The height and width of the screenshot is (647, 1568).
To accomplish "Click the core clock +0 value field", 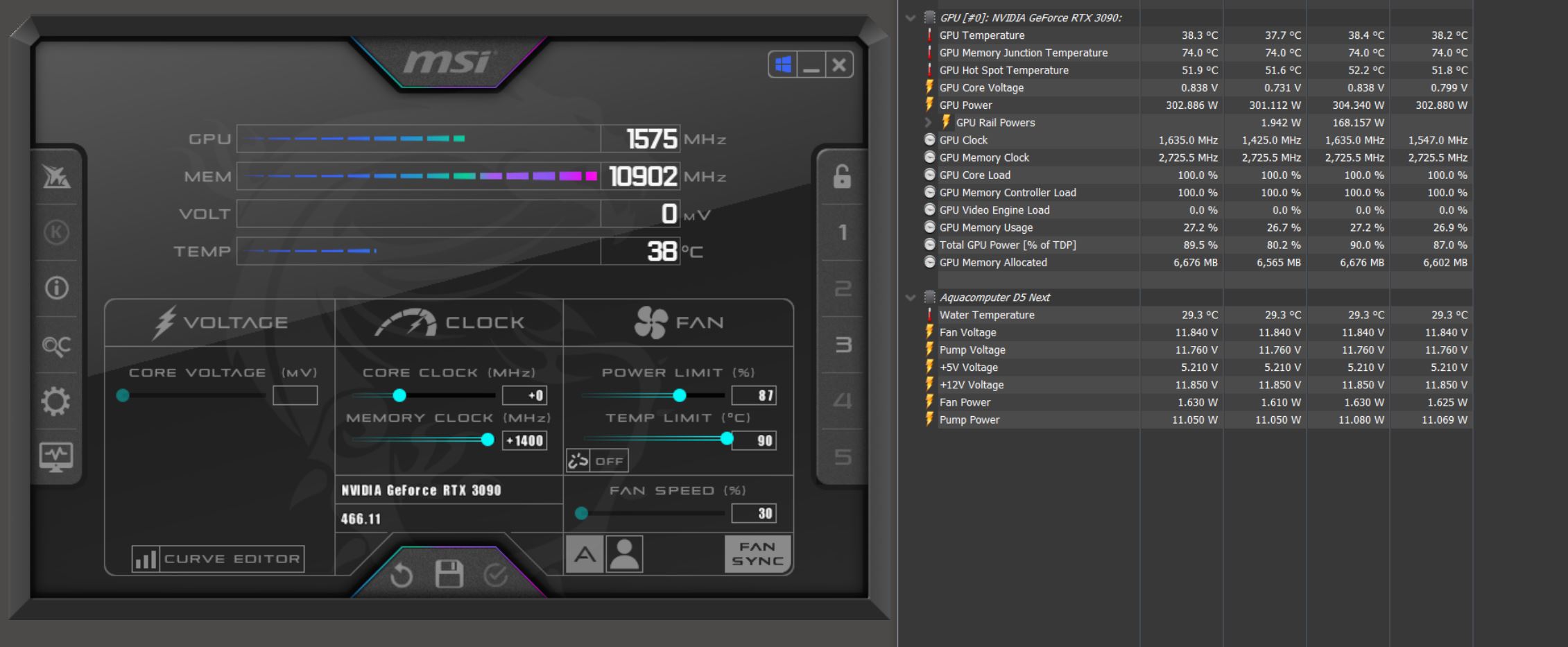I will point(524,395).
